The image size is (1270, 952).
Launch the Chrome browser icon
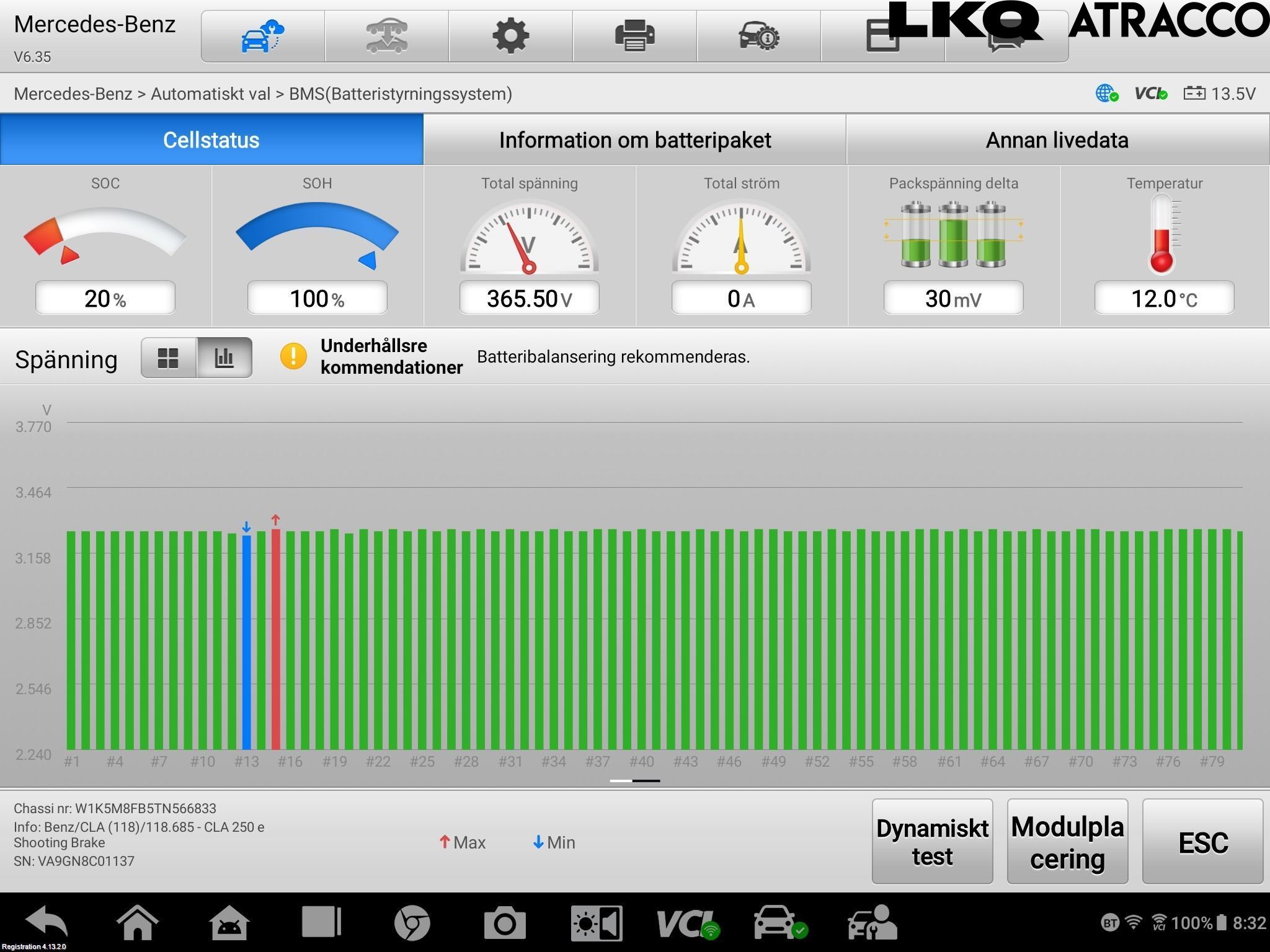[412, 923]
